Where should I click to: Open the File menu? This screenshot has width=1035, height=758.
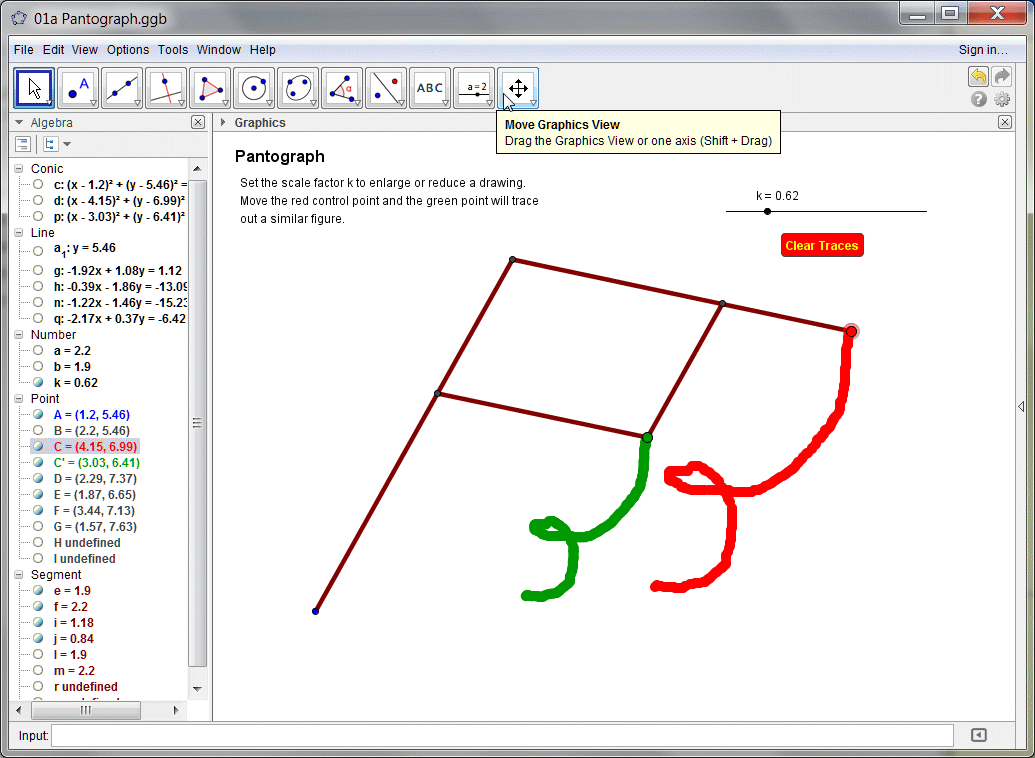(23, 50)
